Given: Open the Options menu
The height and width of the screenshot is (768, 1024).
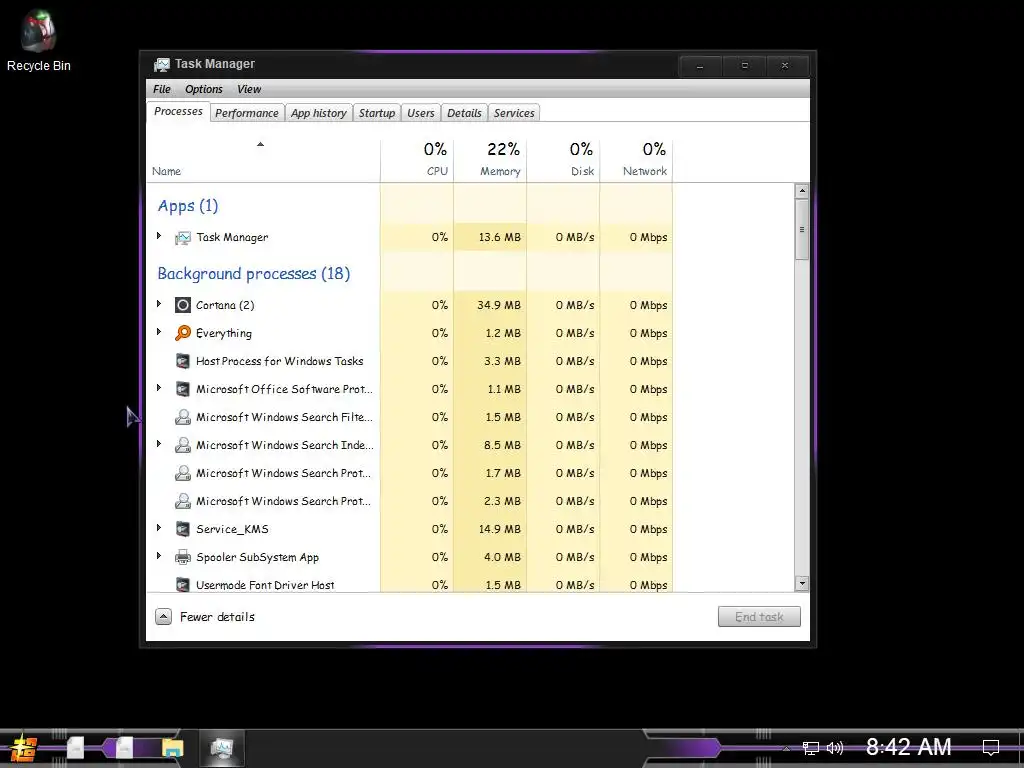Looking at the screenshot, I should (204, 89).
